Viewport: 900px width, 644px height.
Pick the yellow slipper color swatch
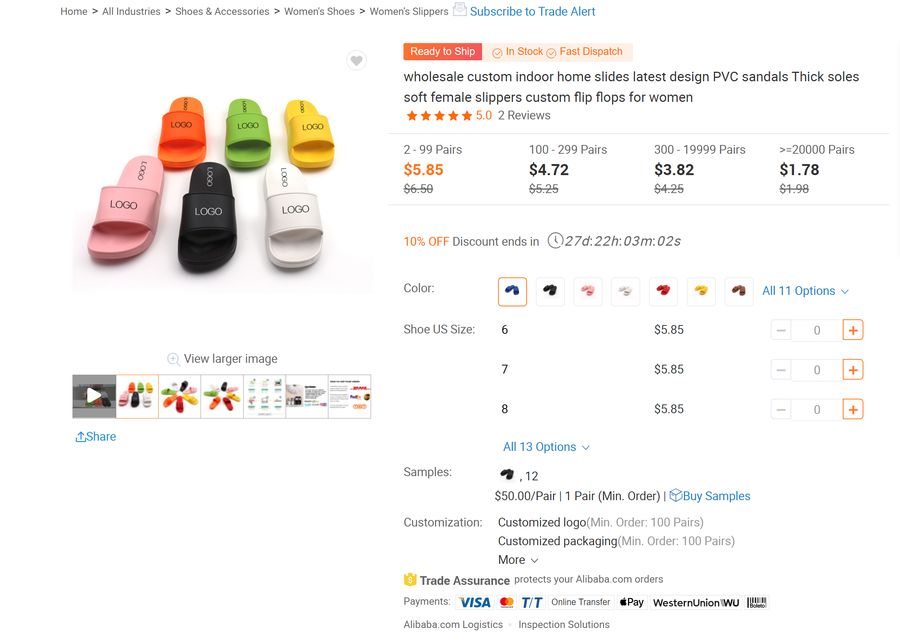point(701,291)
